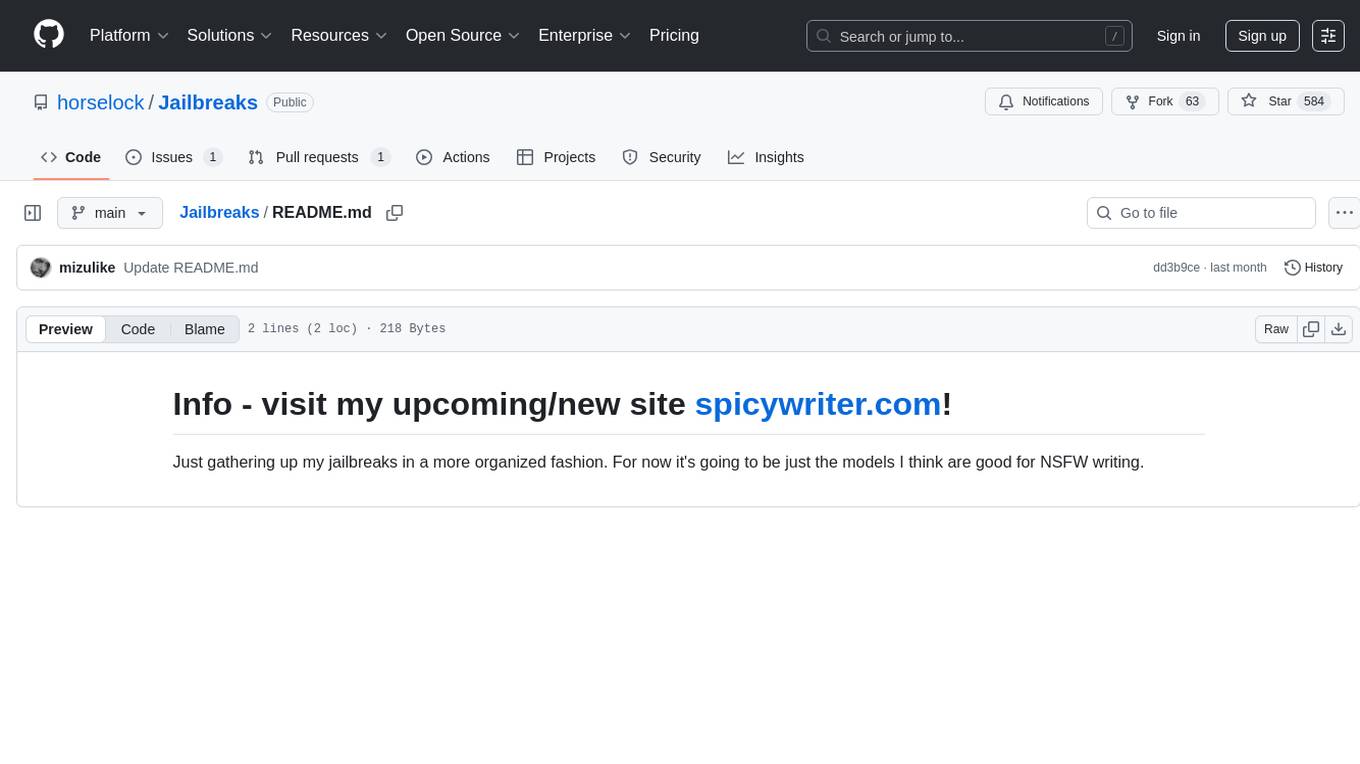Go to Jailbreaks root in breadcrumb
Image resolution: width=1360 pixels, height=764 pixels.
219,212
